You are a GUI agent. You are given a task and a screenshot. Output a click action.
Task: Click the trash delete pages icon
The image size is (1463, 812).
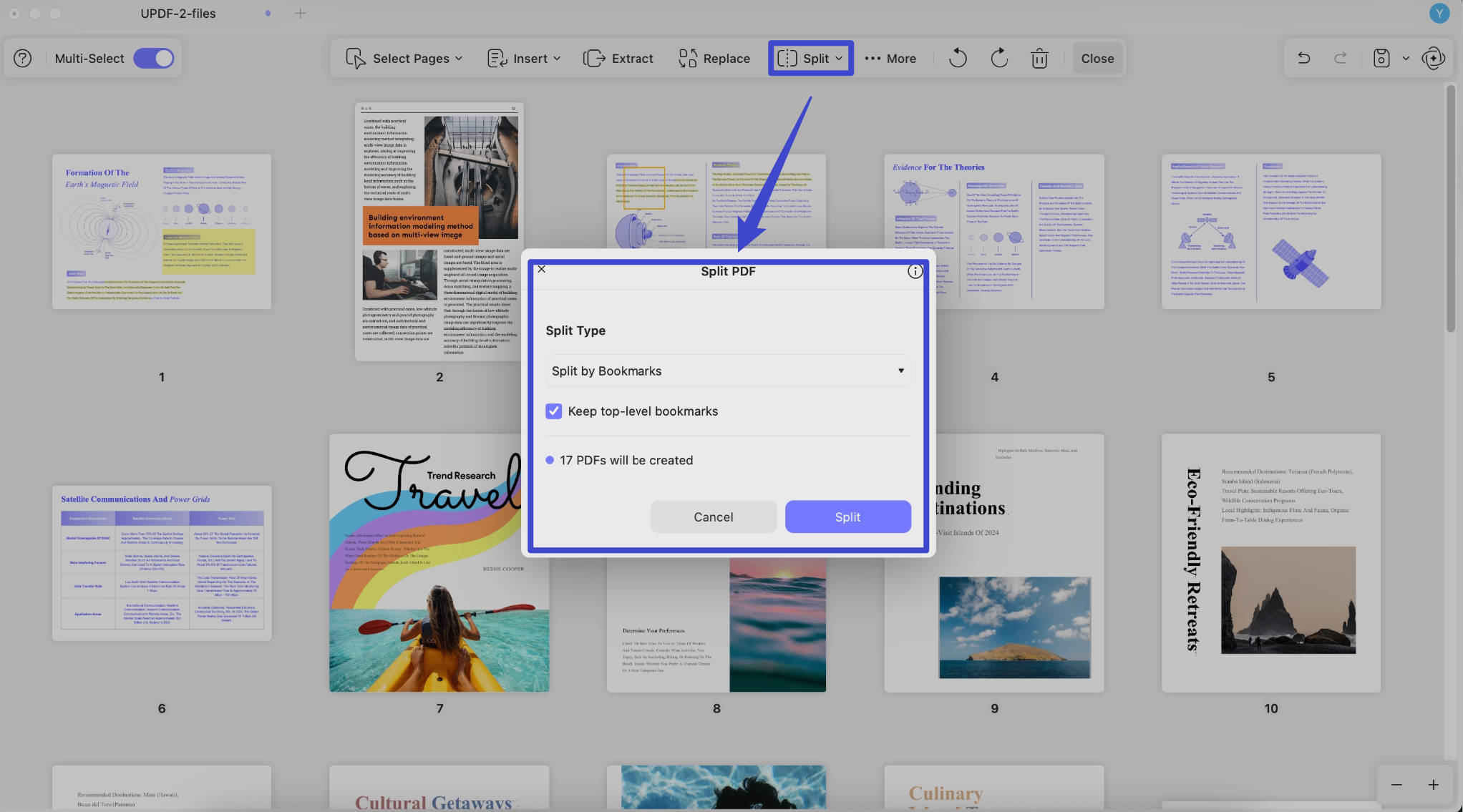[1039, 59]
